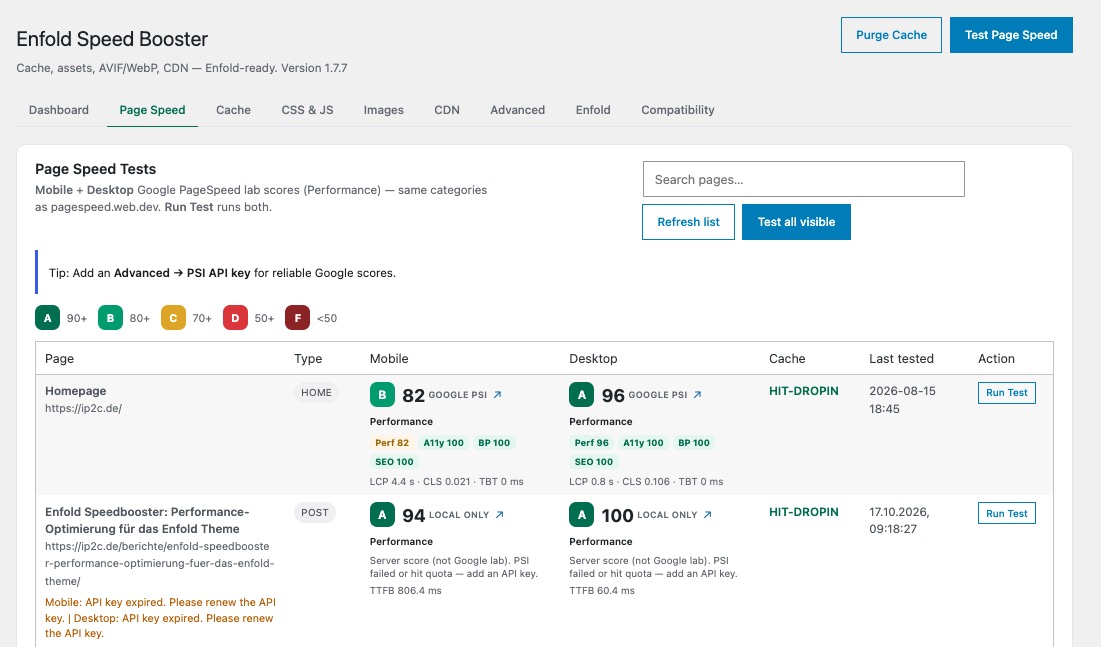This screenshot has height=647, width=1101.
Task: Click the LCP 4.4 s metrics line
Action: 447,481
